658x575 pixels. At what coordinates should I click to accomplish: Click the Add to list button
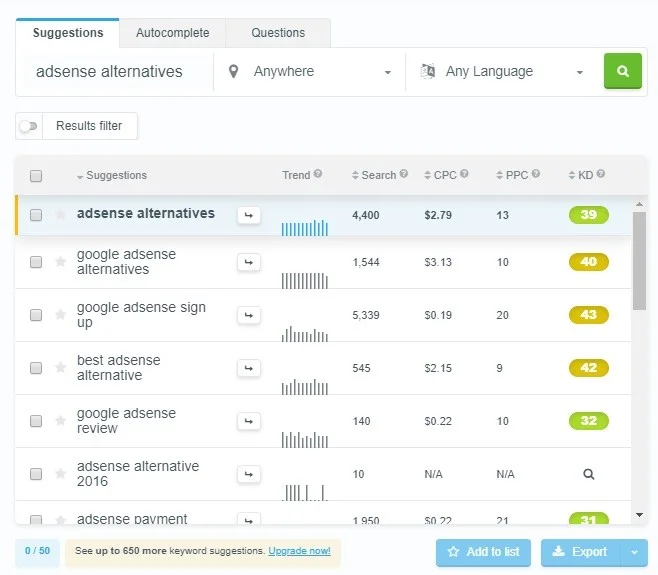[x=483, y=552]
